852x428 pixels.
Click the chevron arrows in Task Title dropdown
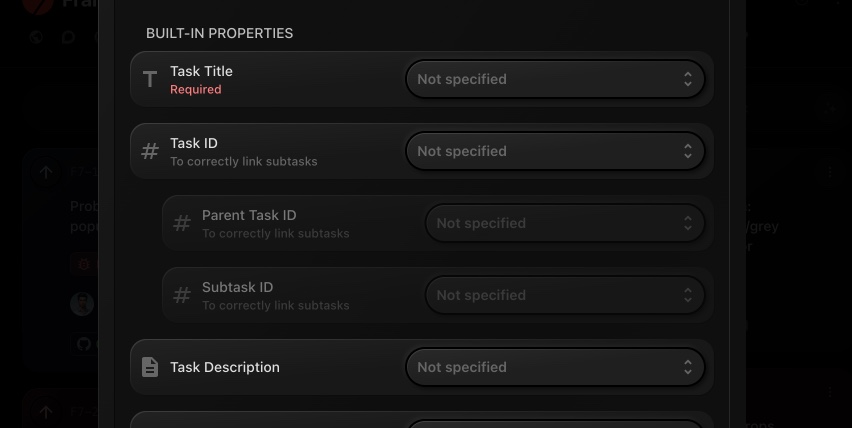[688, 79]
